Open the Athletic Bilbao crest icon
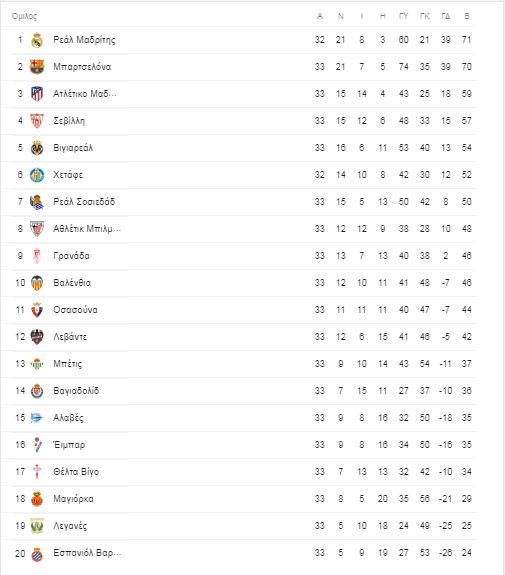Screen dimensions: 505x575 (x=37, y=229)
